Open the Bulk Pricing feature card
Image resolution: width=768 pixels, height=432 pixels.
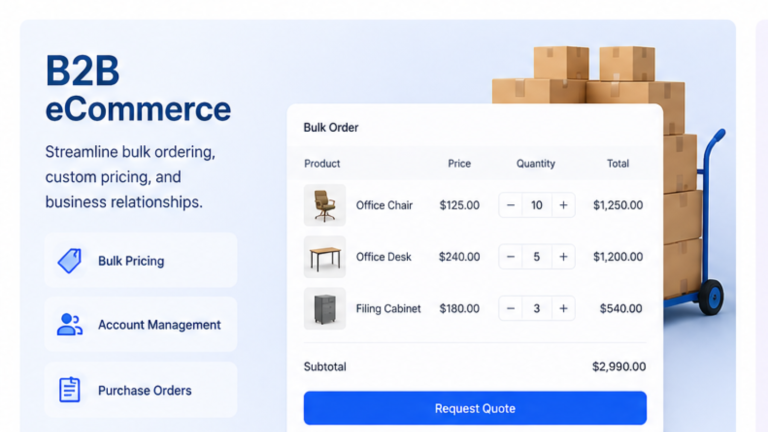[x=141, y=260]
